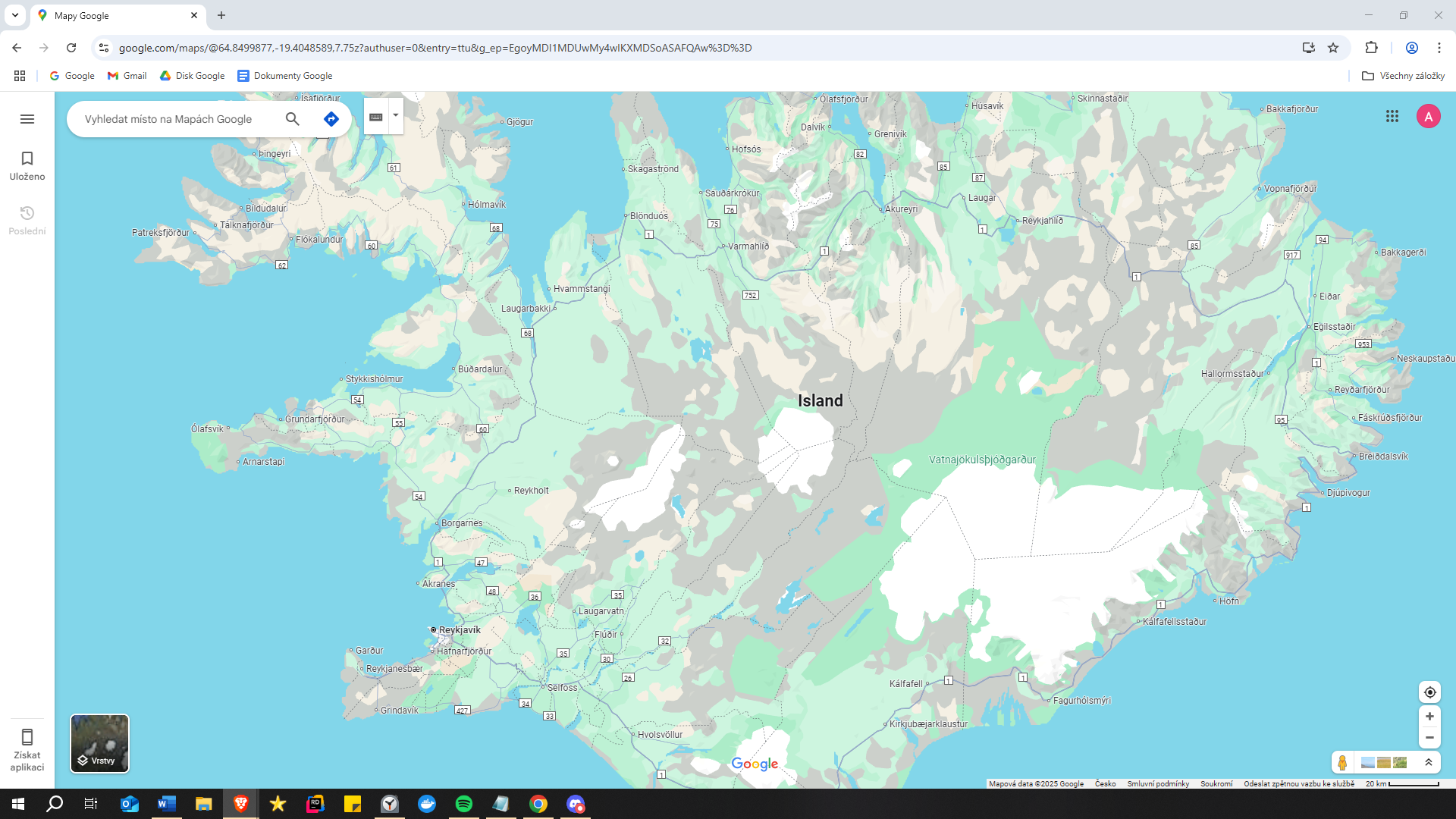Zoom out with the minus button

[x=1429, y=738]
